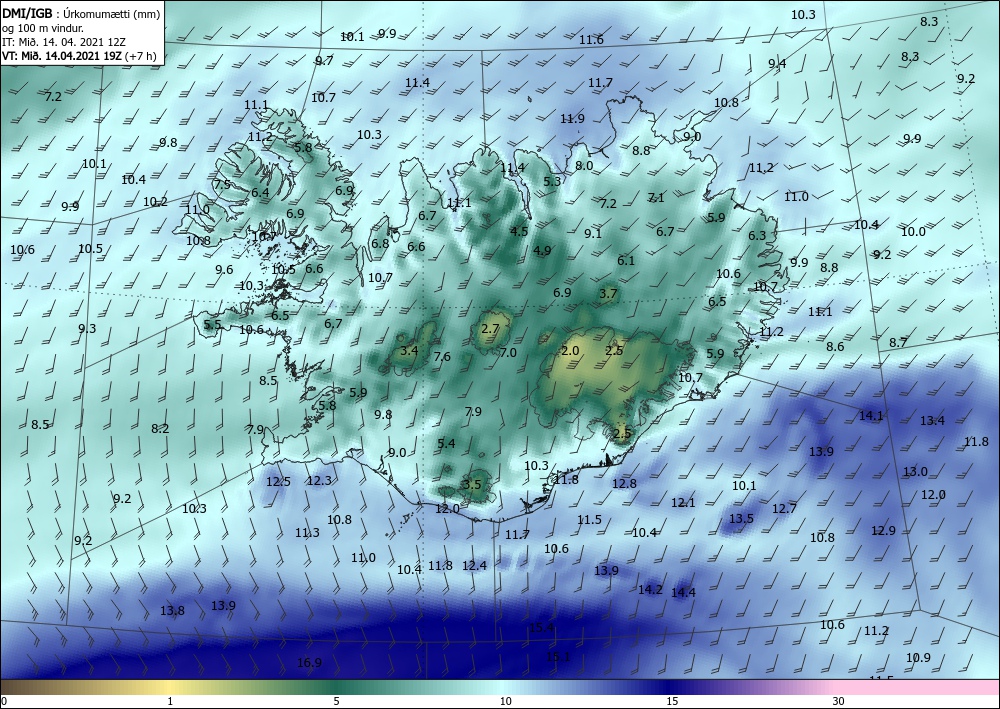The image size is (1000, 709).
Task: Select the 'IT: Mið. 14. 04. 2021 12Z' line
Action: point(65,41)
